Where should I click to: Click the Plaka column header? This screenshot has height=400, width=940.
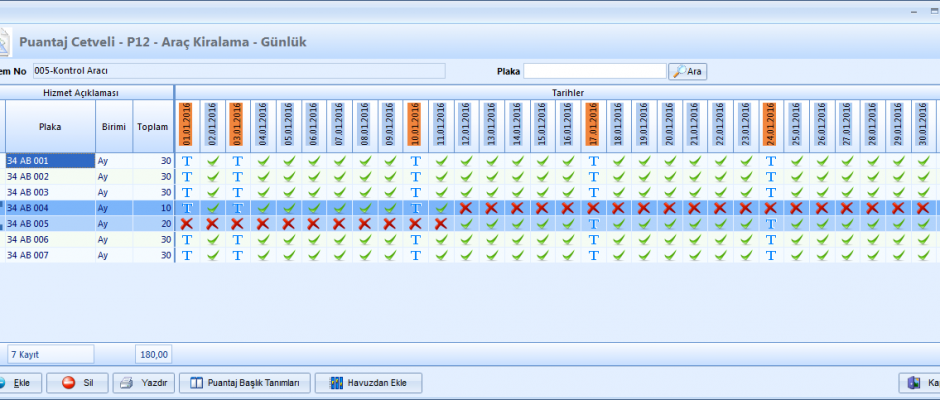point(50,127)
